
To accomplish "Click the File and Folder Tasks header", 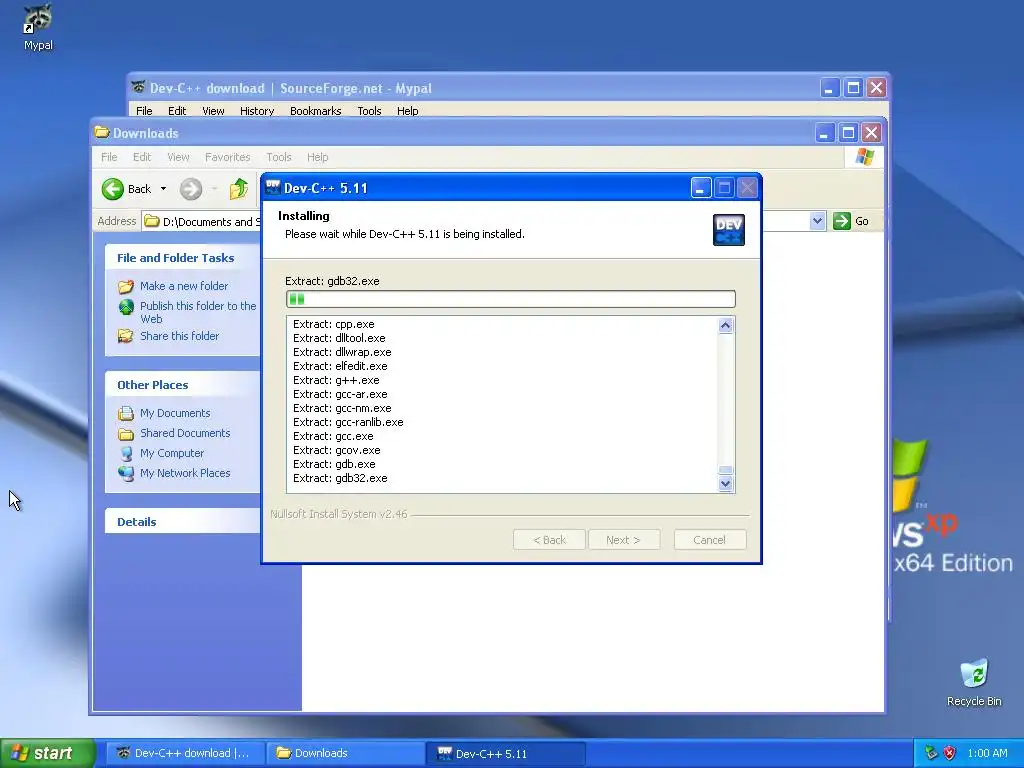I will [183, 258].
